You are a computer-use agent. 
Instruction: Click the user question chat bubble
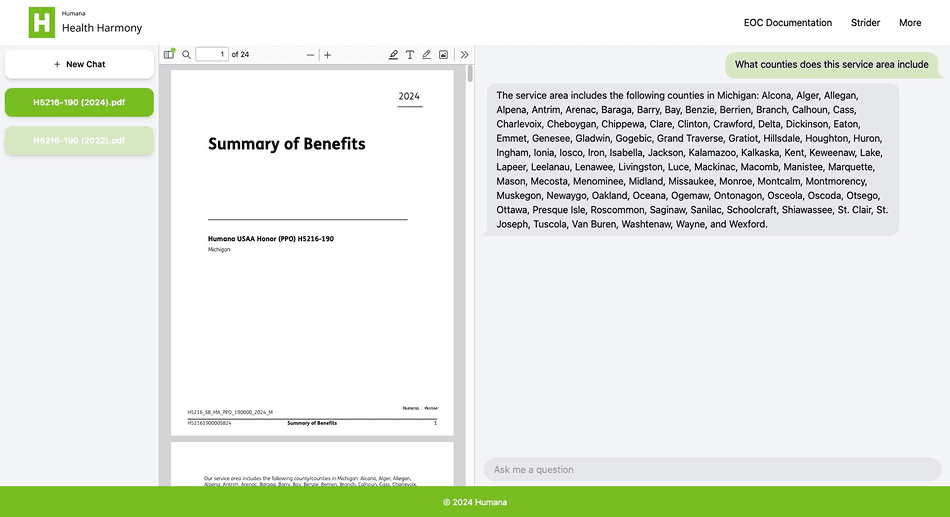pos(832,64)
